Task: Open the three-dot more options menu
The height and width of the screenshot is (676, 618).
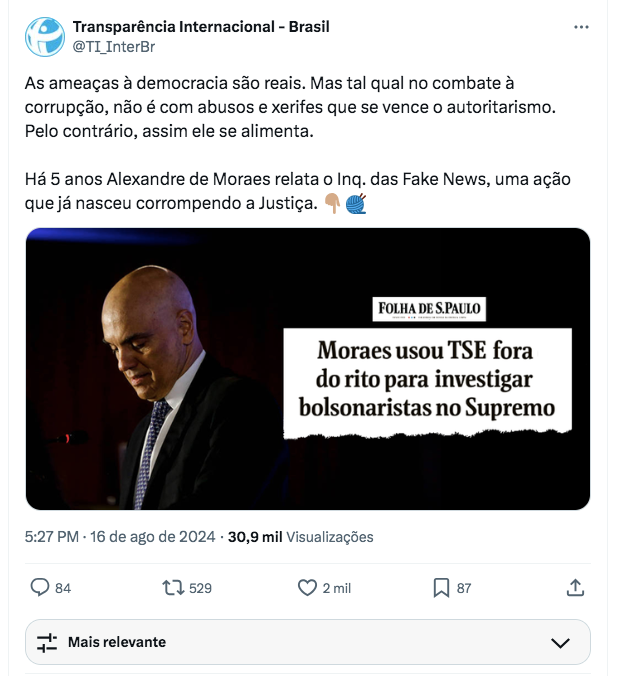Action: [581, 27]
